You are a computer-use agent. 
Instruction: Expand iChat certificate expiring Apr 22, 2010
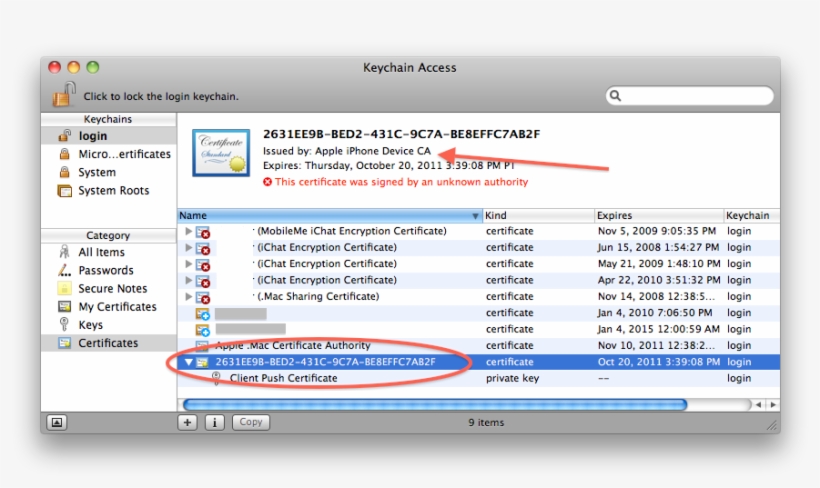click(x=188, y=280)
